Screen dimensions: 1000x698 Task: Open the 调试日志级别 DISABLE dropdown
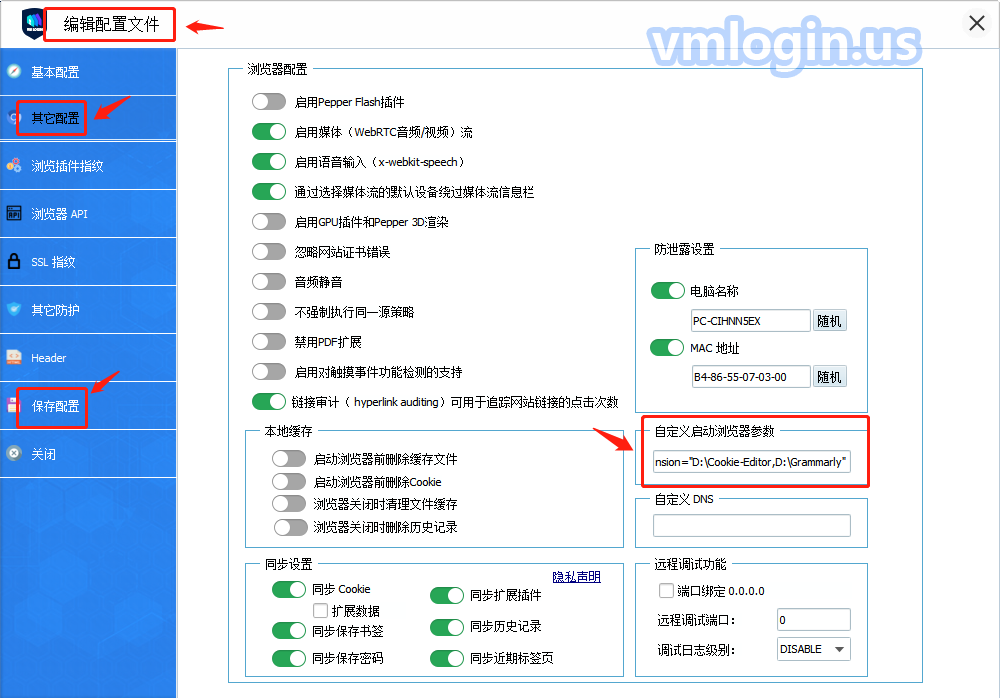(x=813, y=649)
